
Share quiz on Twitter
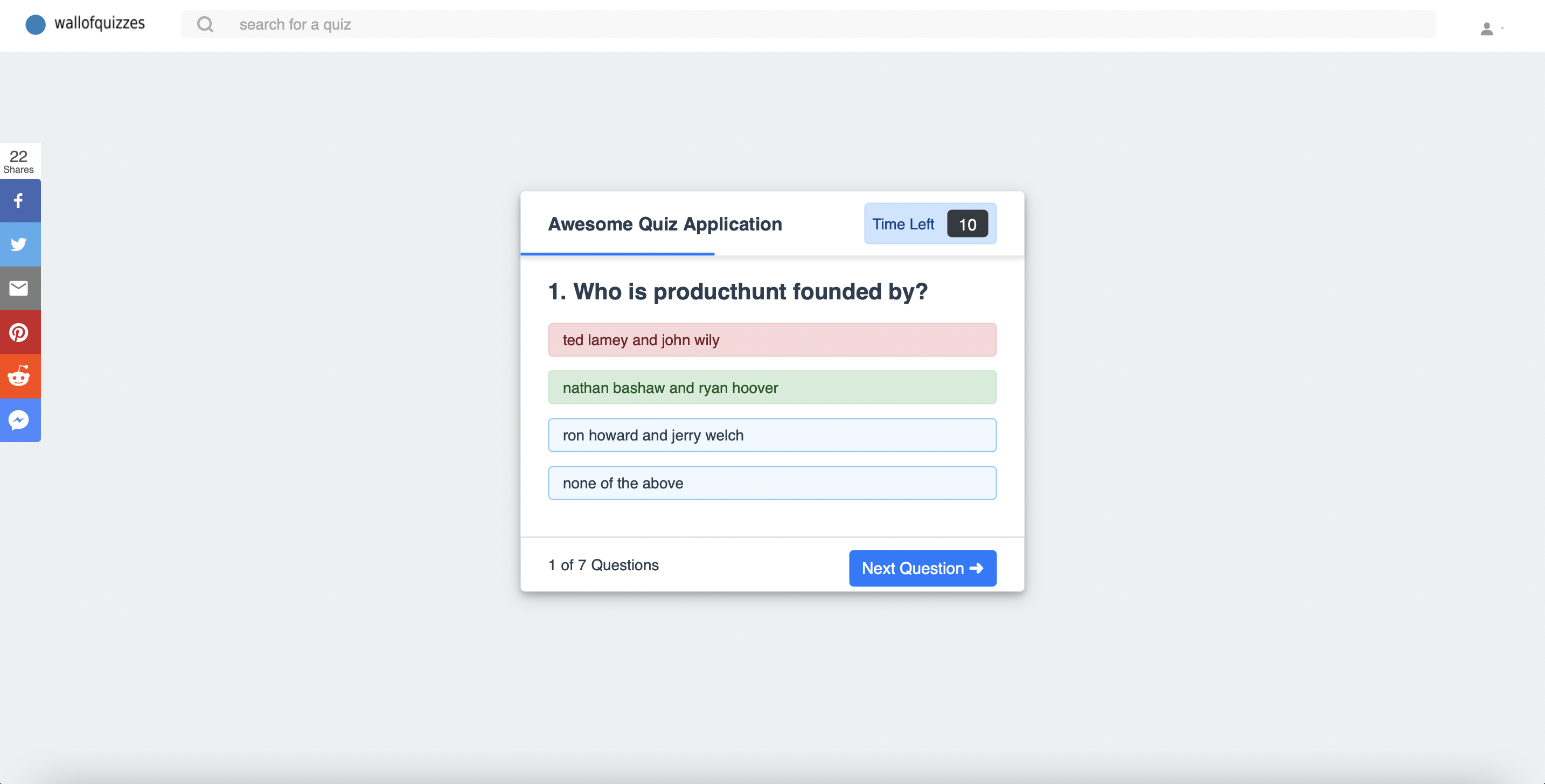[x=19, y=244]
